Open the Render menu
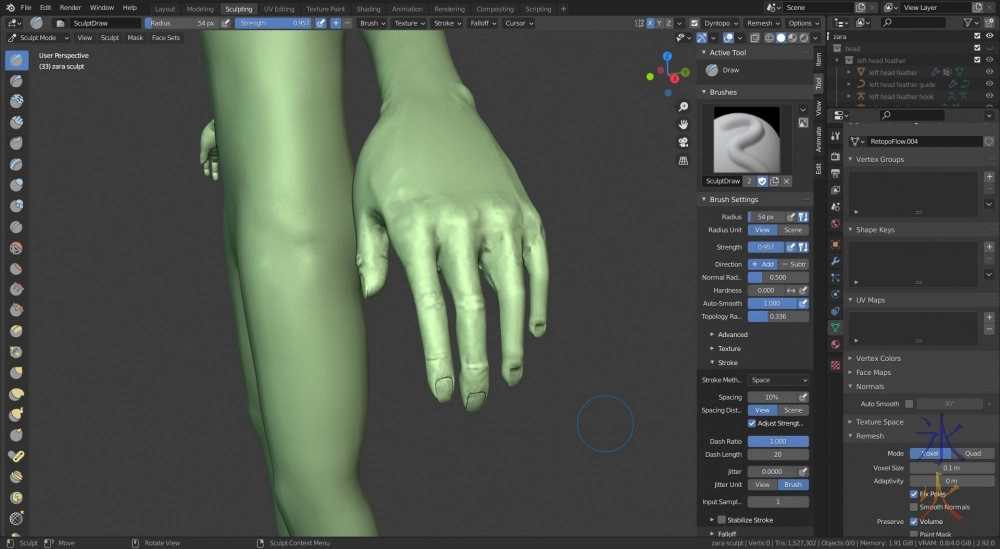 [x=70, y=8]
